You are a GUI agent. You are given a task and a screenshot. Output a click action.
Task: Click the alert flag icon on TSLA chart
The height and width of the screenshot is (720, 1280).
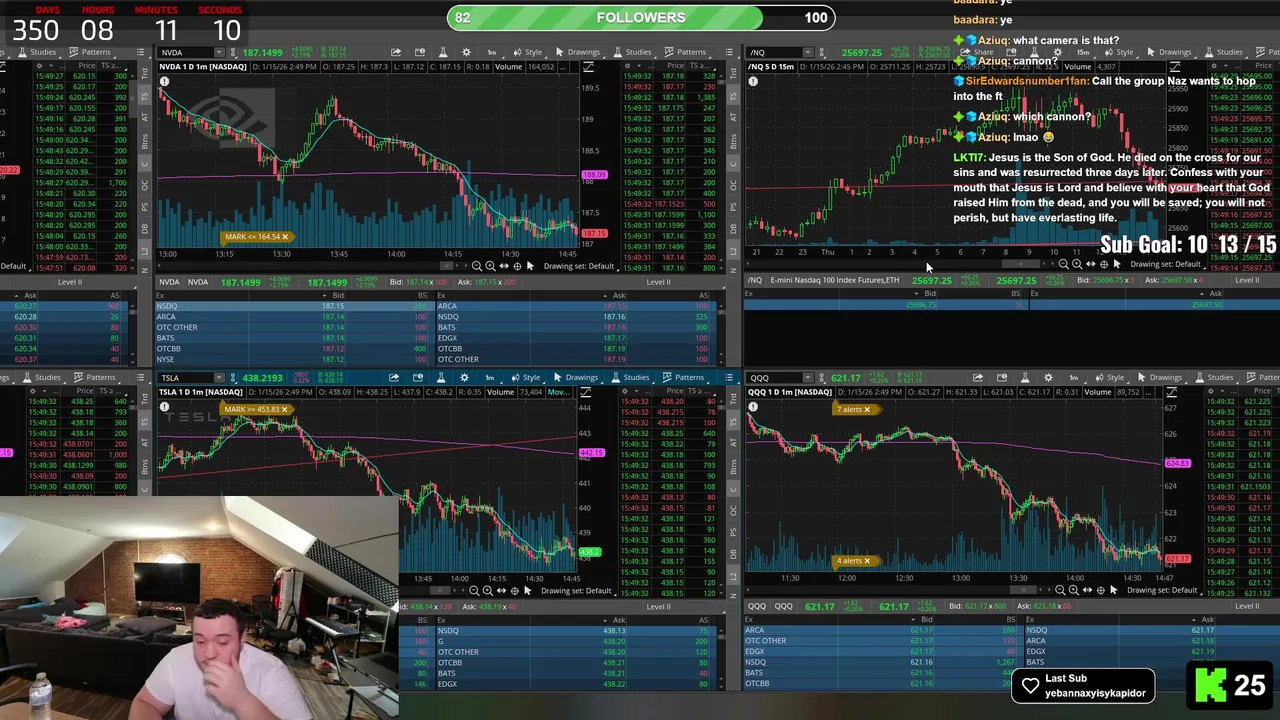pyautogui.click(x=418, y=378)
